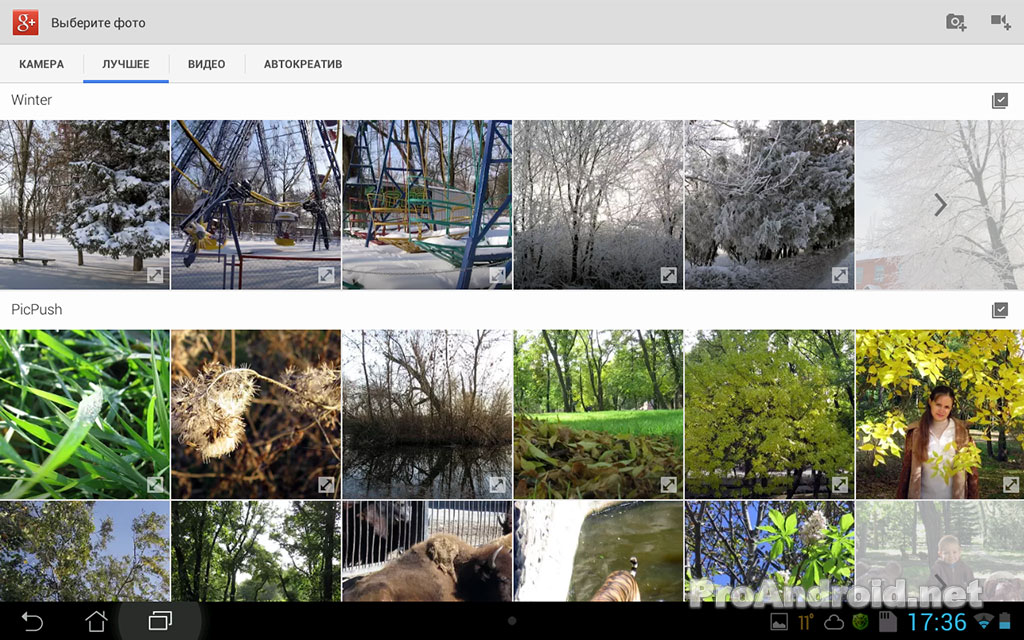This screenshot has height=640, width=1024.
Task: Record a new video with camcorder icon
Action: click(x=1000, y=22)
